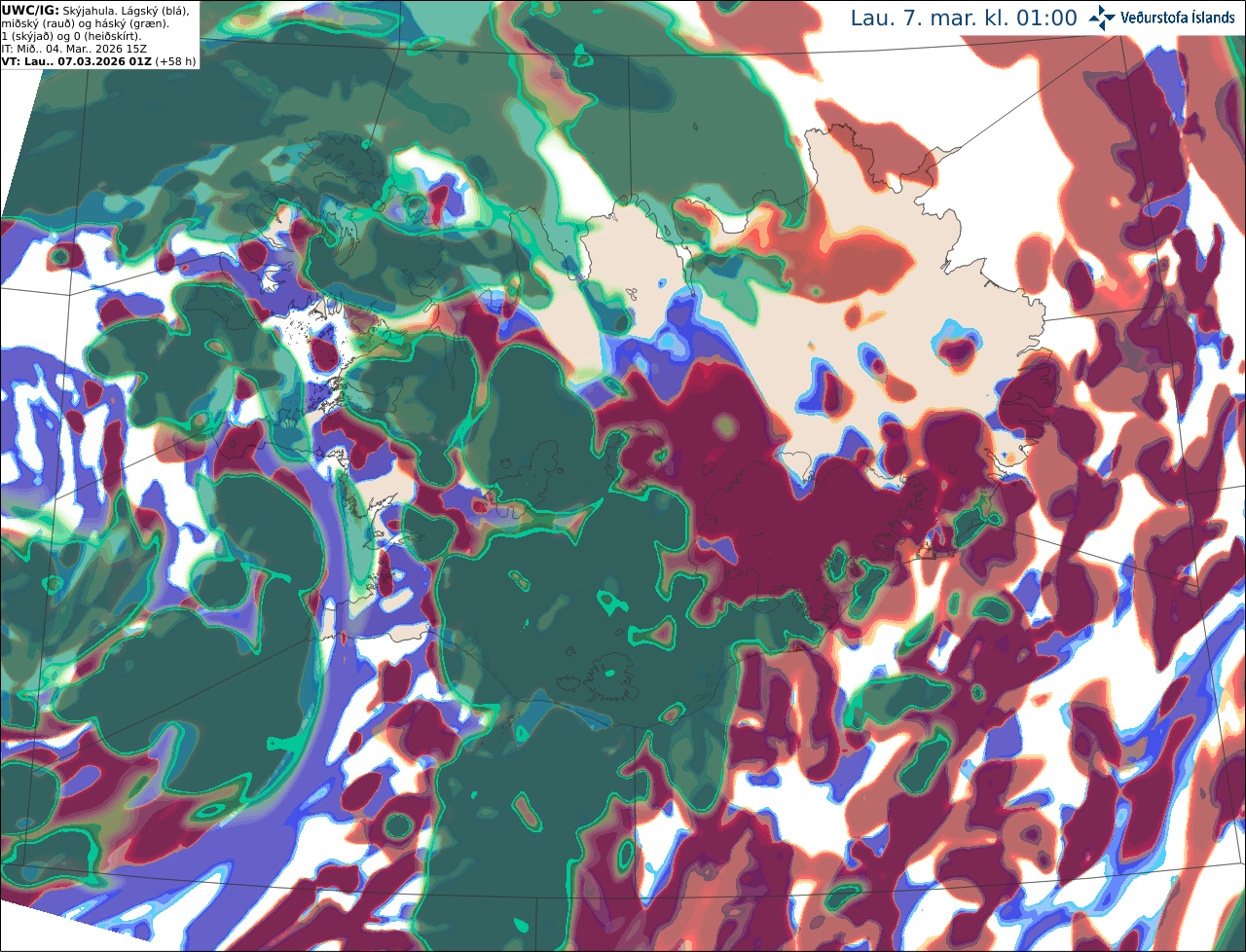Click the Veðurstofa Íslands logo icon

coord(1102,18)
